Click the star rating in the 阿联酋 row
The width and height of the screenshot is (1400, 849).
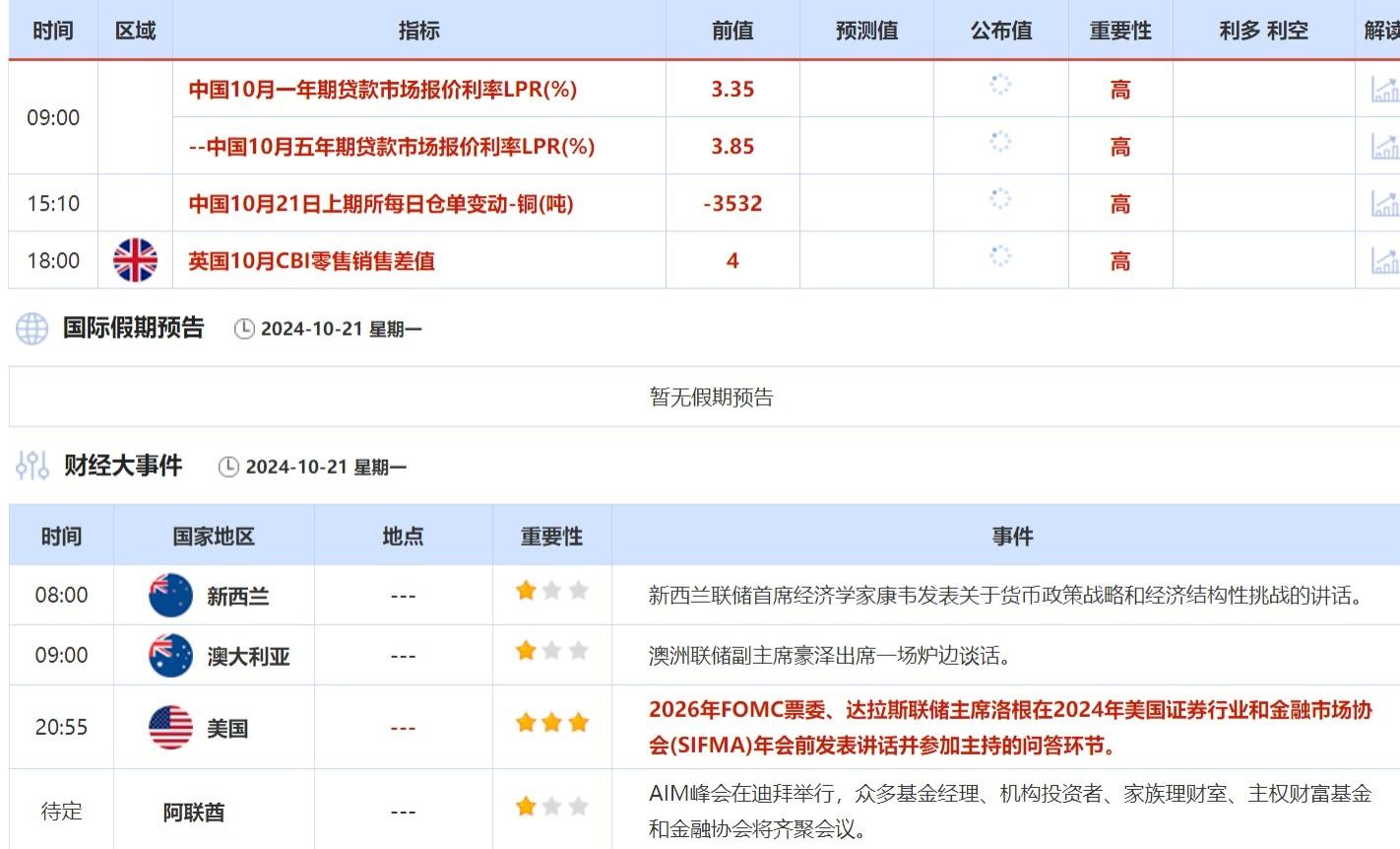[x=552, y=808]
